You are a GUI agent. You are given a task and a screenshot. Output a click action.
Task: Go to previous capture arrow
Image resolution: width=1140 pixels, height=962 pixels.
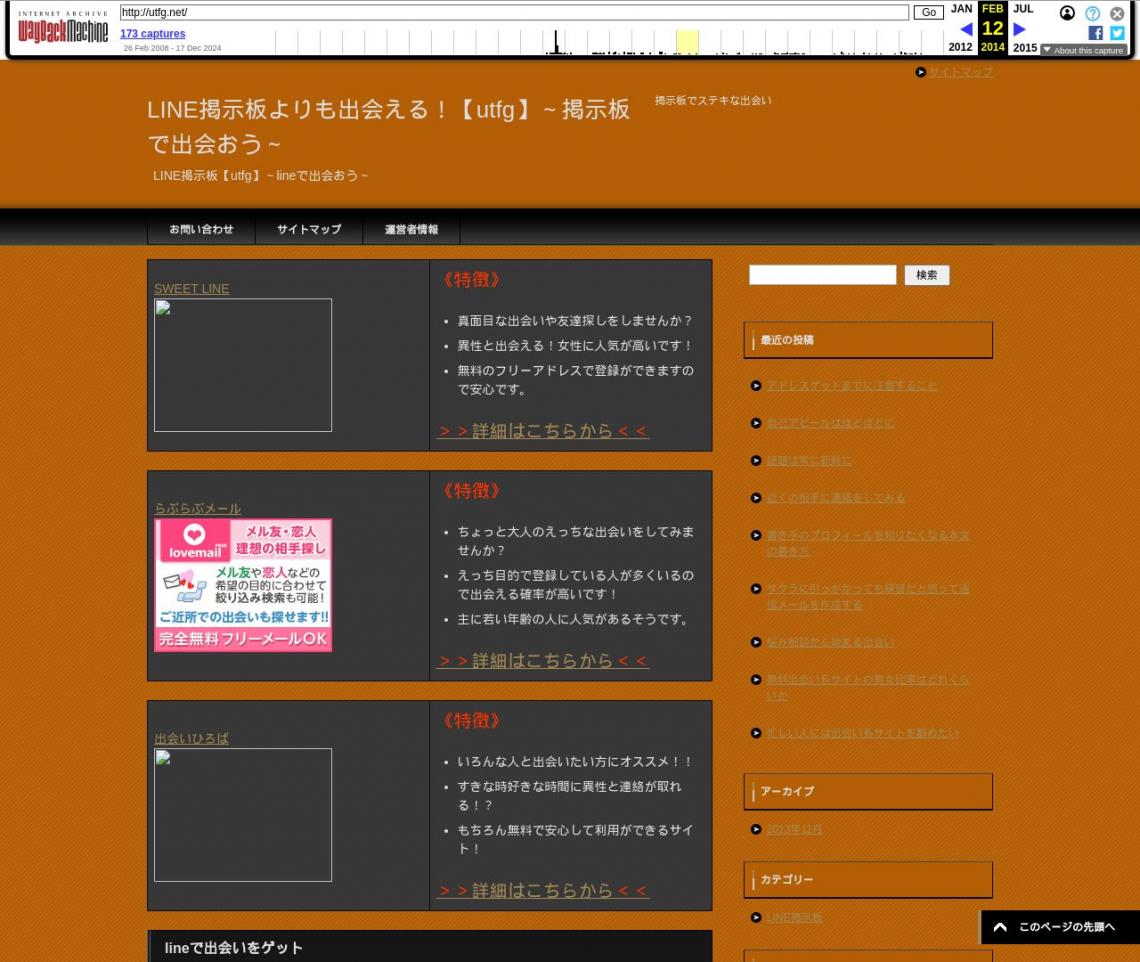(966, 29)
